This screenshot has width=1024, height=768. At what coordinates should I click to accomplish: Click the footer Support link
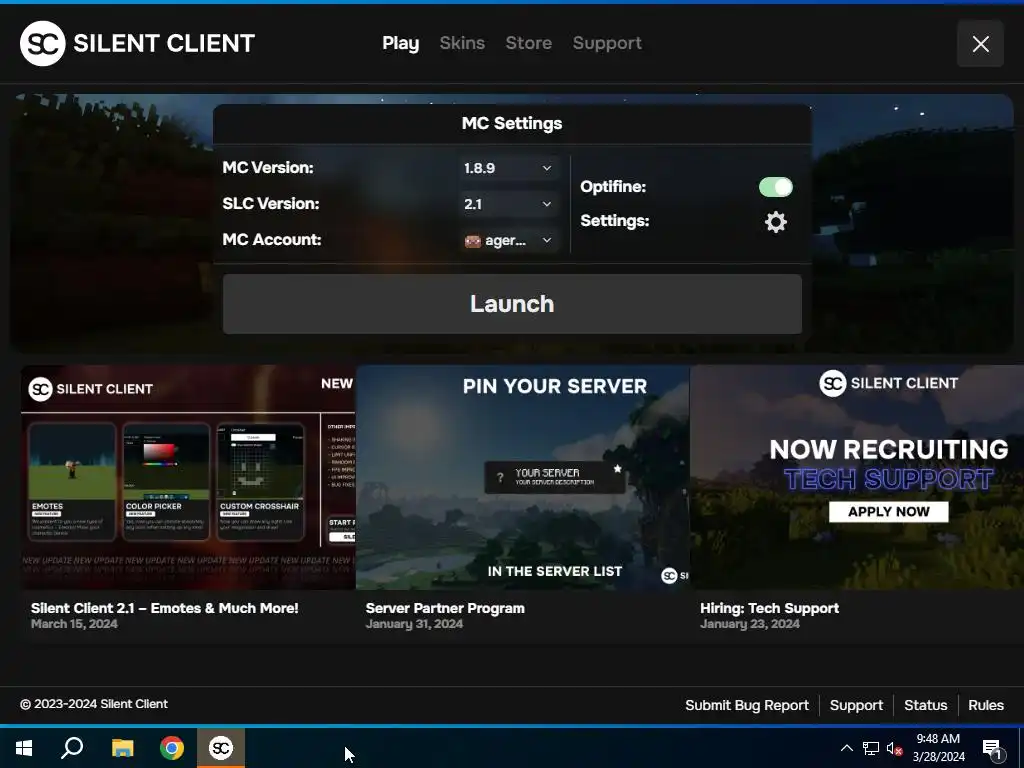856,705
